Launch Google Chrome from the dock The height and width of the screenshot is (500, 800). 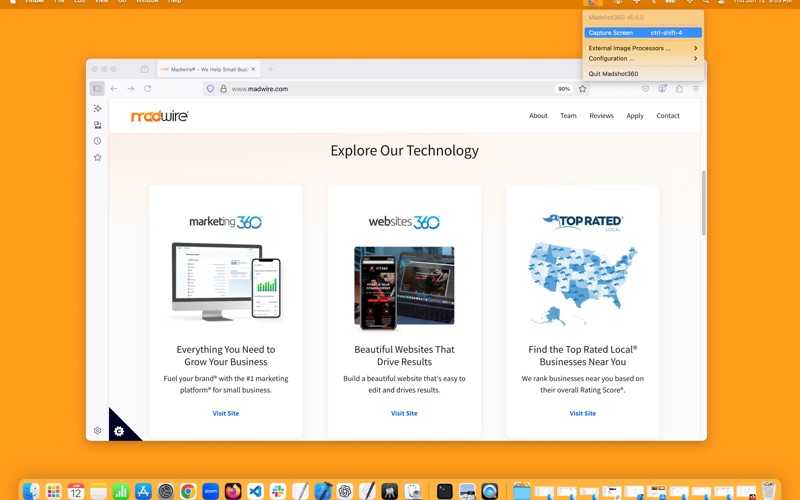click(188, 491)
